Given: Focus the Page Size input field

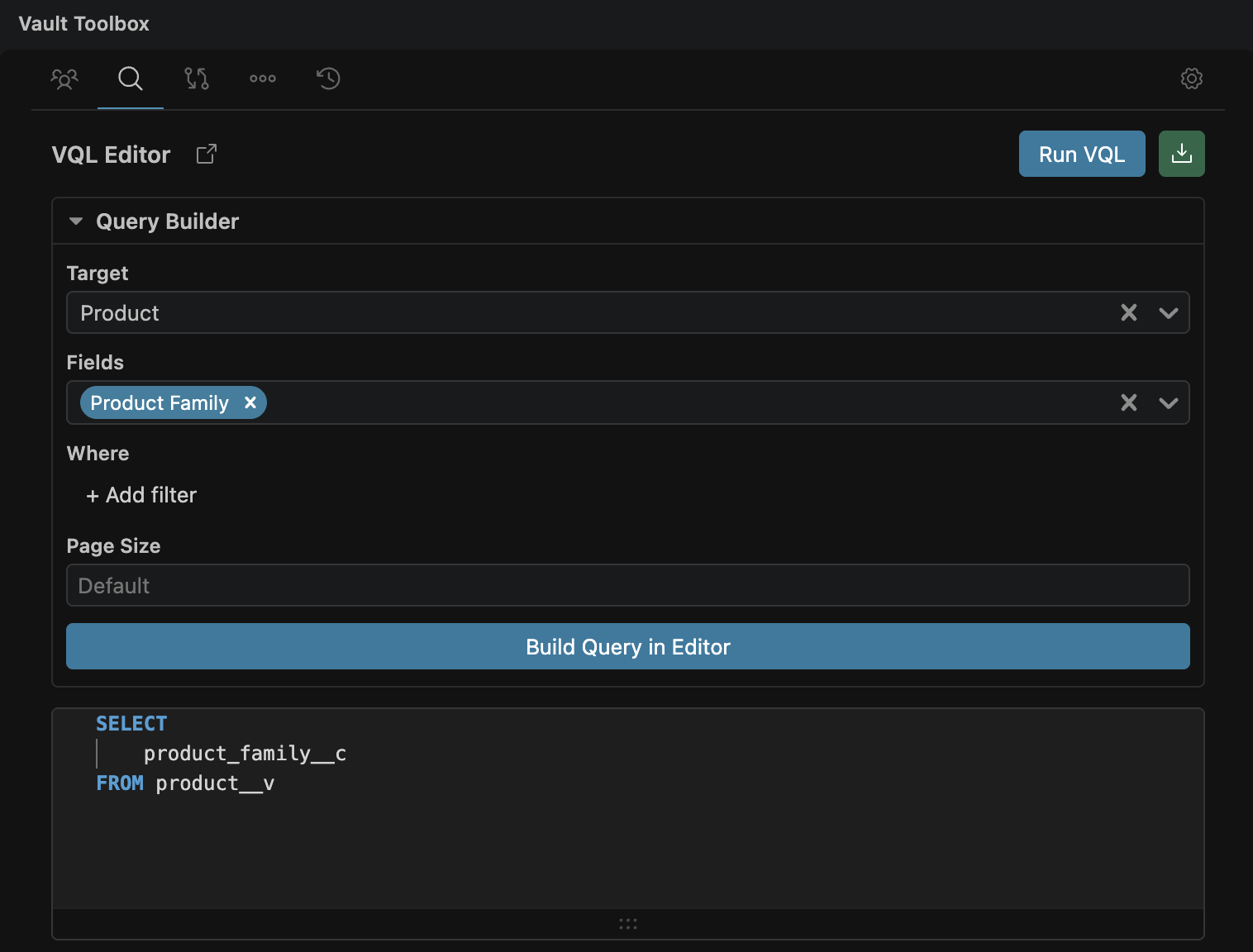Looking at the screenshot, I should coord(628,585).
